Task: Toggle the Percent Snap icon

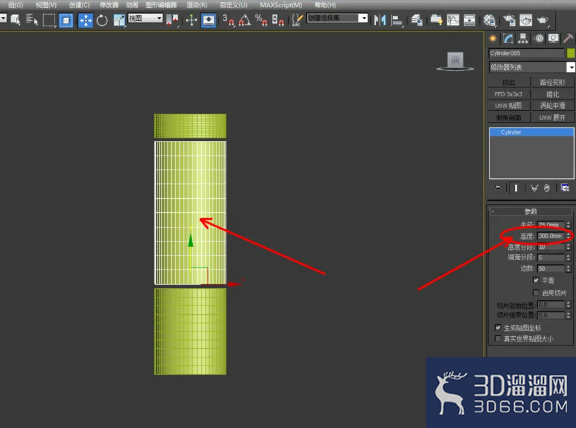Action: (x=261, y=20)
